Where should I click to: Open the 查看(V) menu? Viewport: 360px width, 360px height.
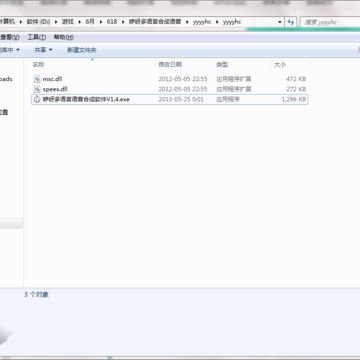[10, 37]
